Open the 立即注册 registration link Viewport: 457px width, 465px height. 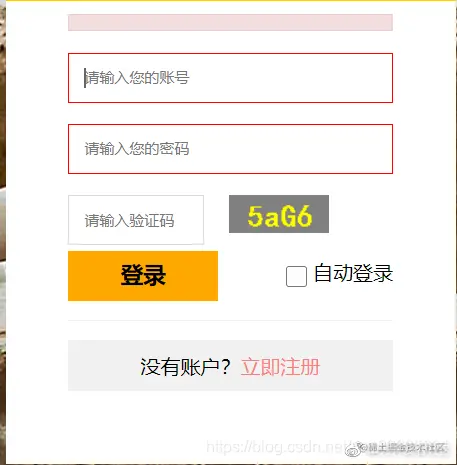[280, 367]
